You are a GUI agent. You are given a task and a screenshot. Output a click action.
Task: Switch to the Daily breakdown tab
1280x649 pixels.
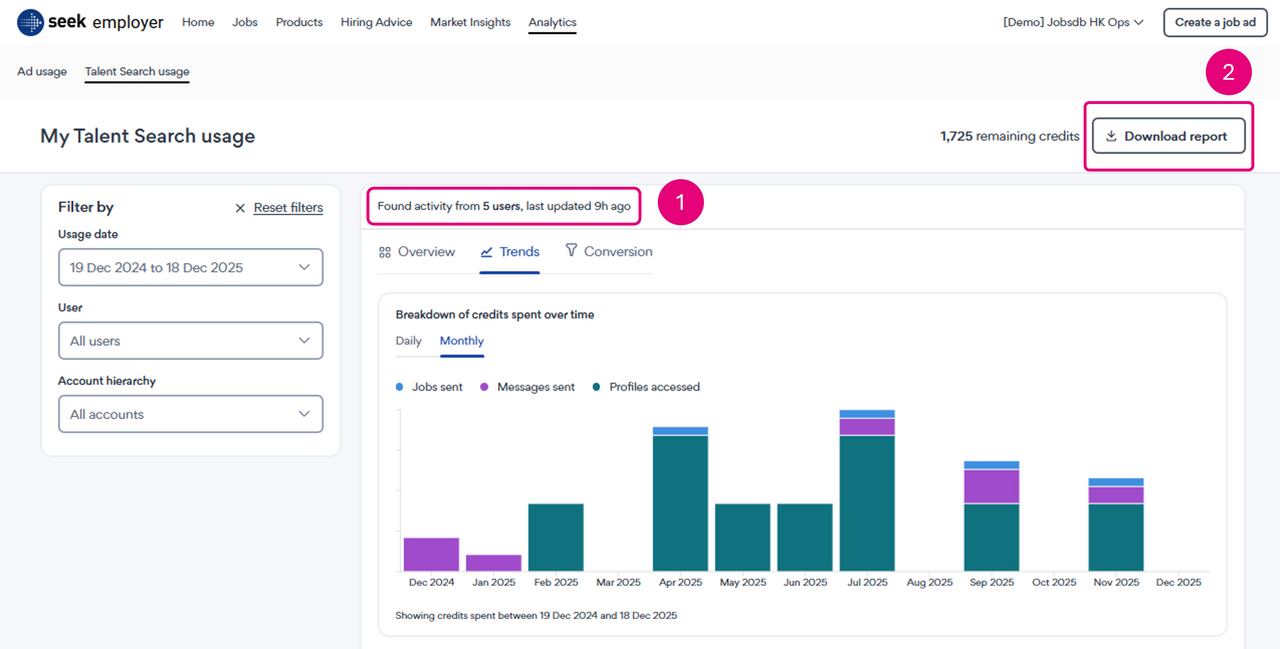click(x=409, y=341)
